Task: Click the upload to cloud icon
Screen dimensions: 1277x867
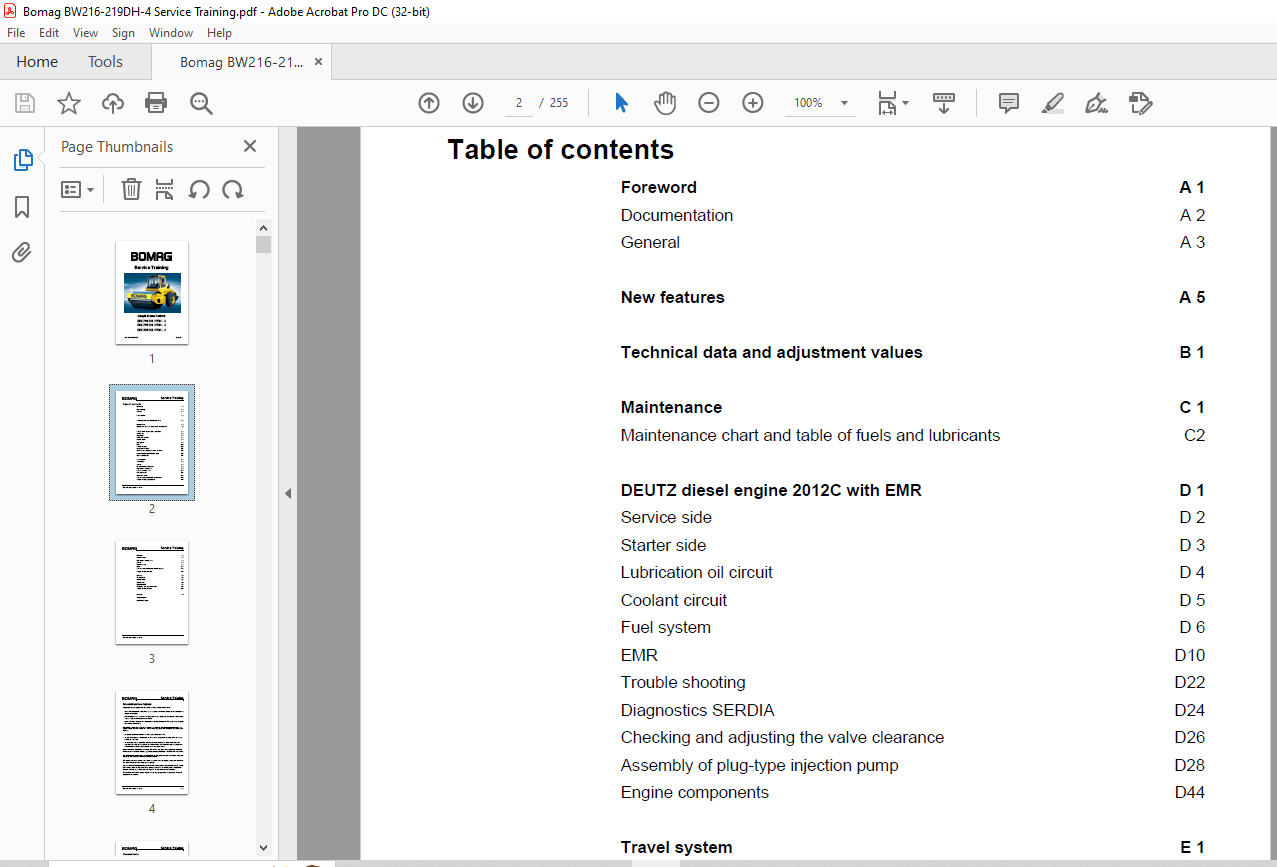Action: pos(113,103)
